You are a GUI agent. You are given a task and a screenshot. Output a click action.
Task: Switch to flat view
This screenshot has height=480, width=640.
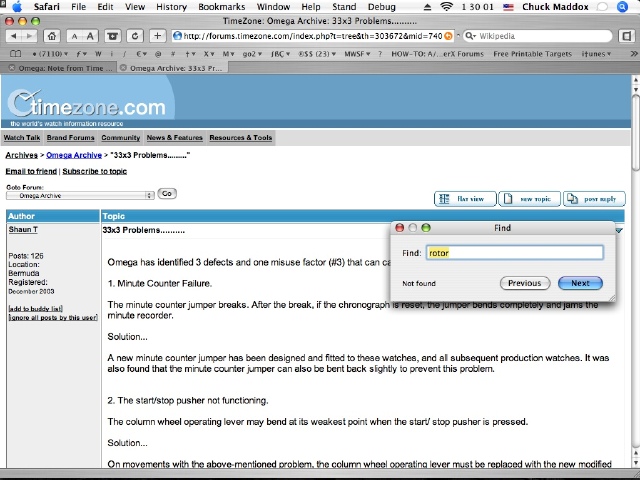coord(465,199)
